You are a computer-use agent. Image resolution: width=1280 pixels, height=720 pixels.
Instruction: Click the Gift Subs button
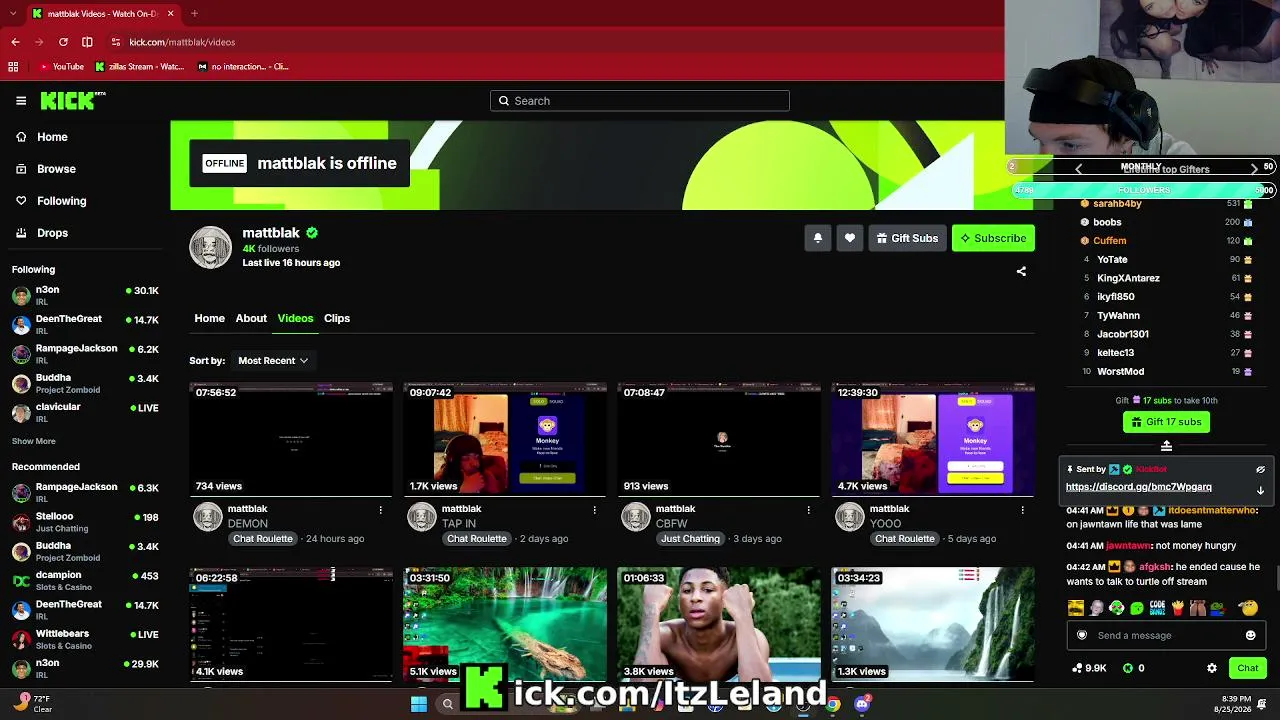908,238
